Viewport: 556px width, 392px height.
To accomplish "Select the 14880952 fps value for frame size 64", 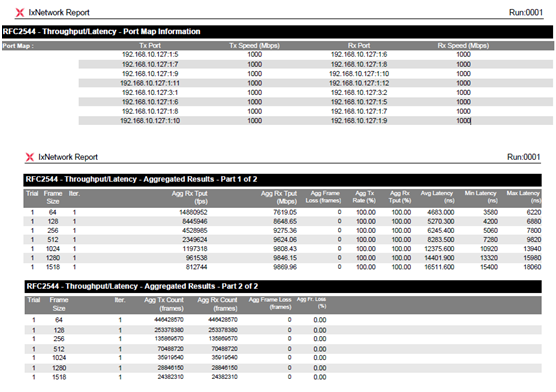I will point(193,212).
